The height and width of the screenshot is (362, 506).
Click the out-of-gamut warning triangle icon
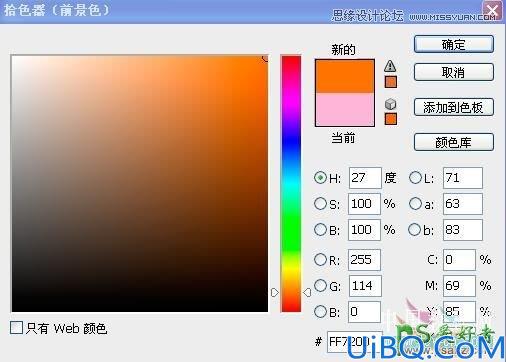390,66
